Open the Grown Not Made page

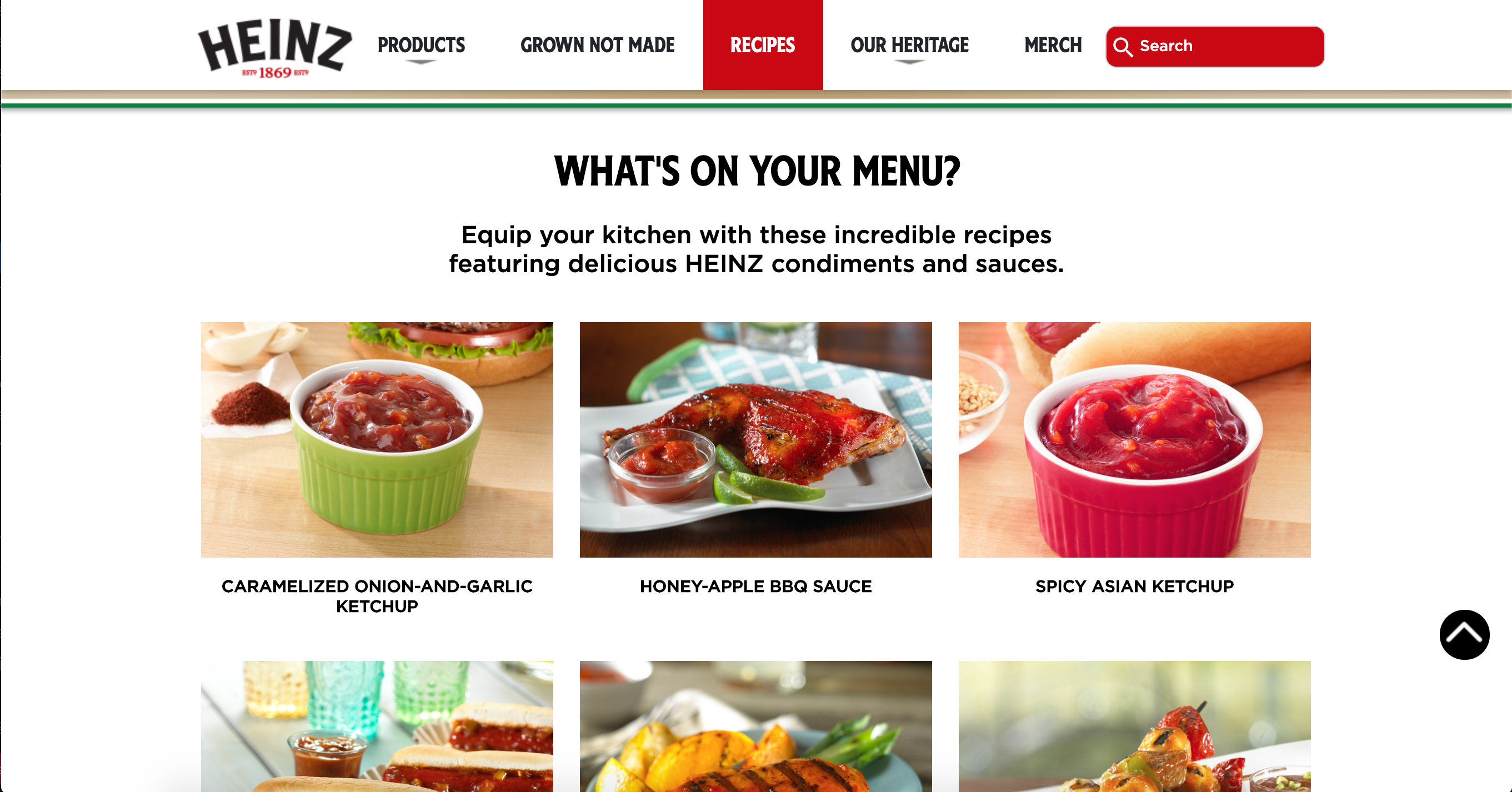click(x=598, y=45)
